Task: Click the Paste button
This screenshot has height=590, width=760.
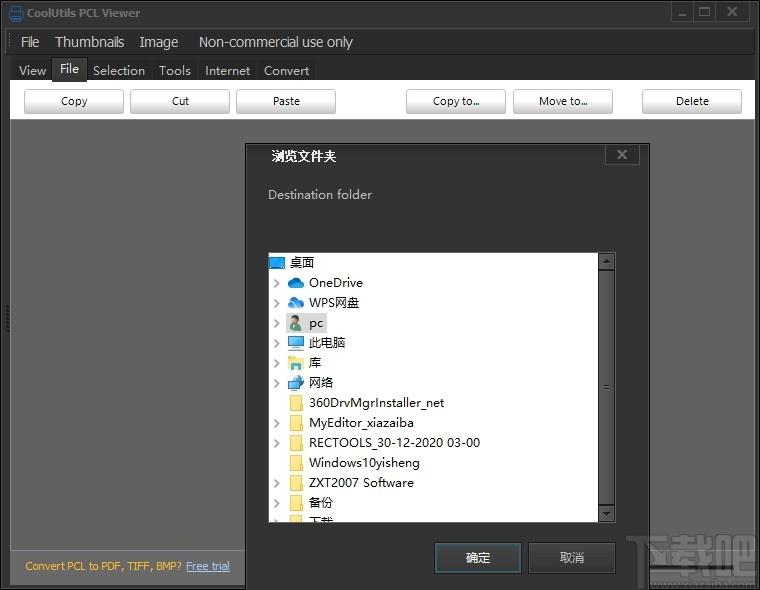Action: click(286, 101)
